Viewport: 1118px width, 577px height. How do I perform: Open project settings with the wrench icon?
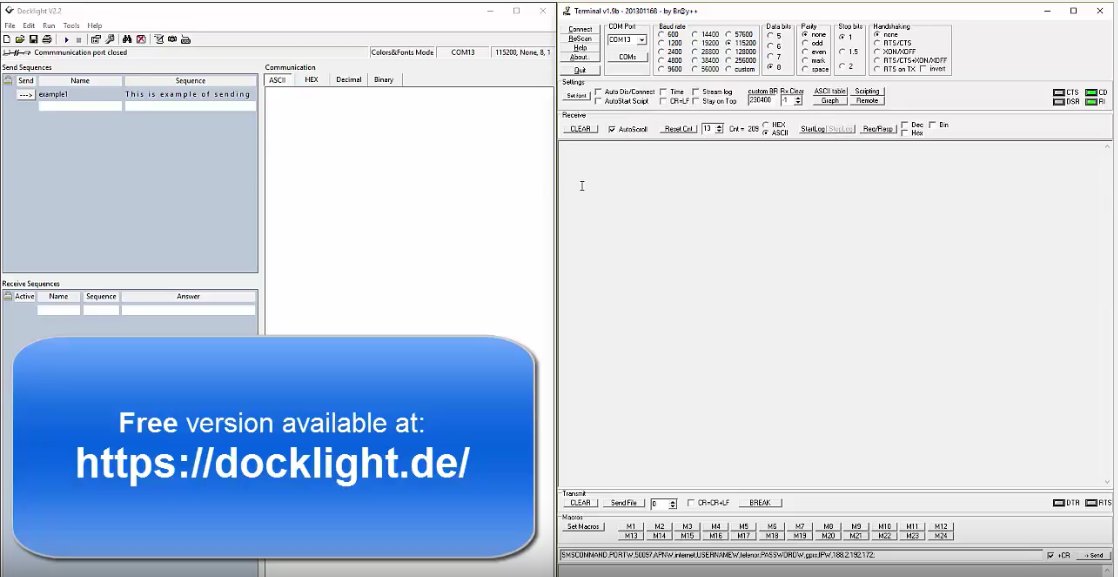(110, 39)
